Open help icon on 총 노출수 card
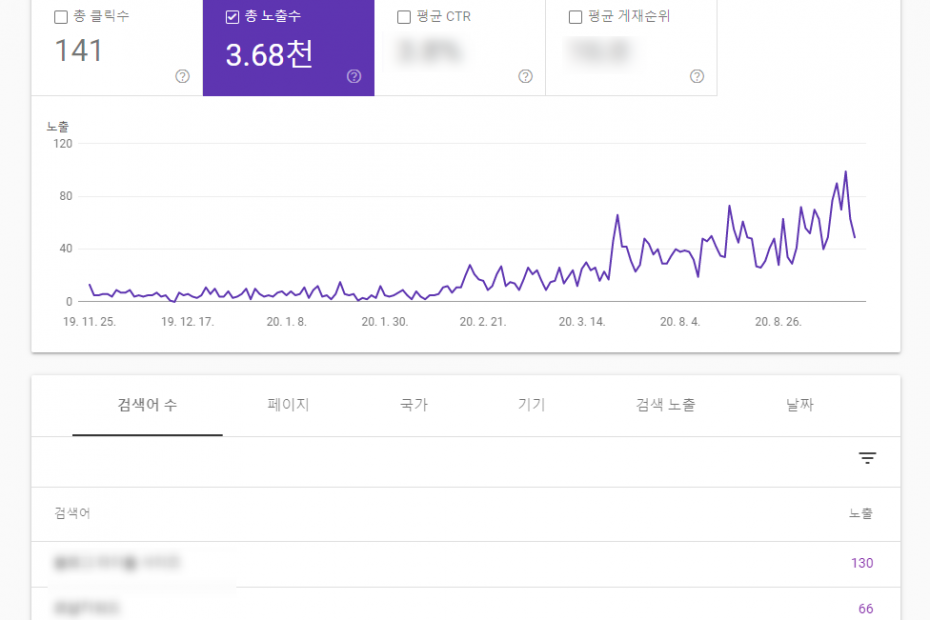The width and height of the screenshot is (930, 620). point(354,76)
